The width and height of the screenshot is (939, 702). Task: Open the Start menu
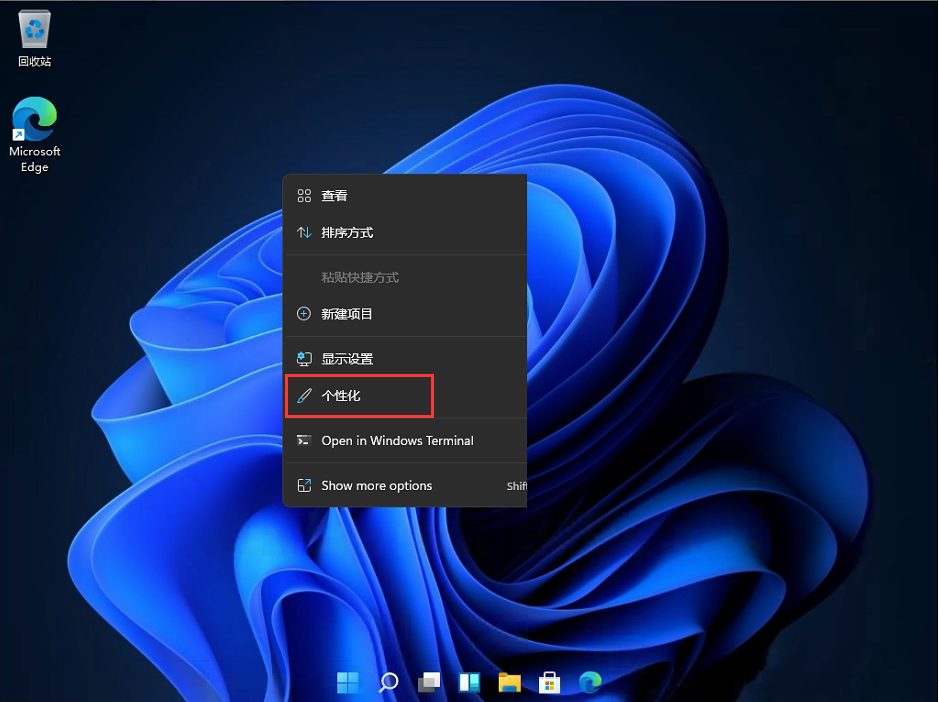coord(347,682)
